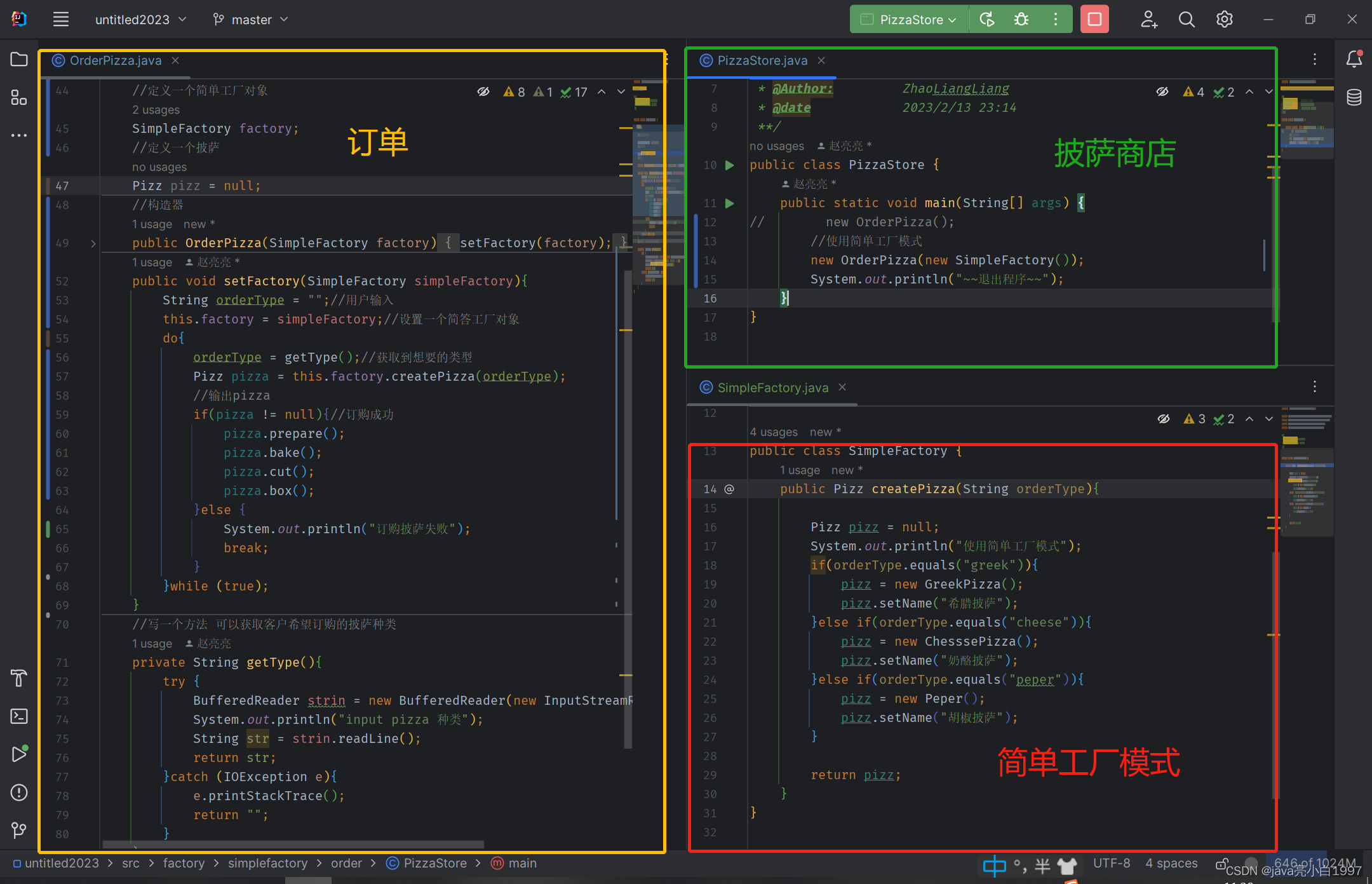Click factory breadcrumb in navigation bar
1372x884 pixels.
tap(184, 863)
